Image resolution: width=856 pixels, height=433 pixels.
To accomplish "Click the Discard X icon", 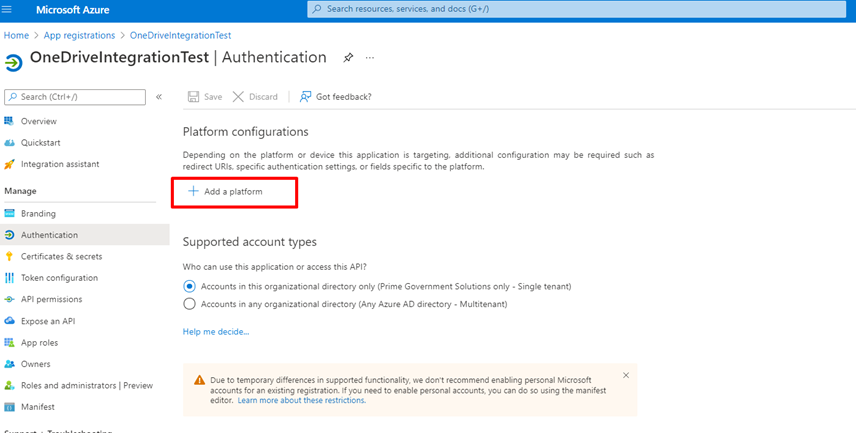I will [x=238, y=97].
